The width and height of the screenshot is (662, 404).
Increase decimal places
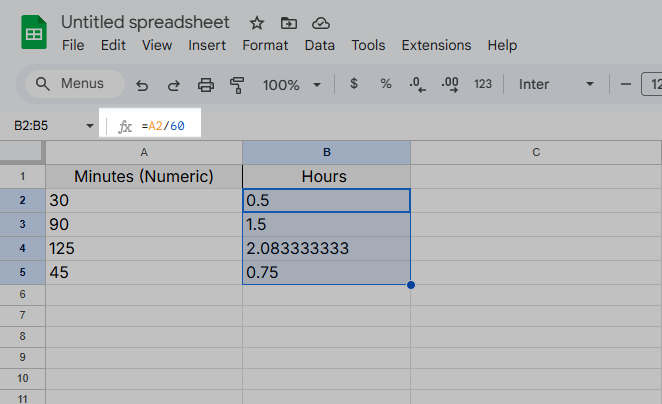pos(449,85)
